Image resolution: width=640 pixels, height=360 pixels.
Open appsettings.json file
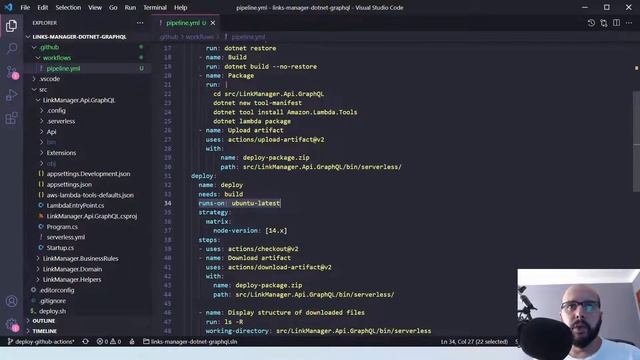coord(69,184)
